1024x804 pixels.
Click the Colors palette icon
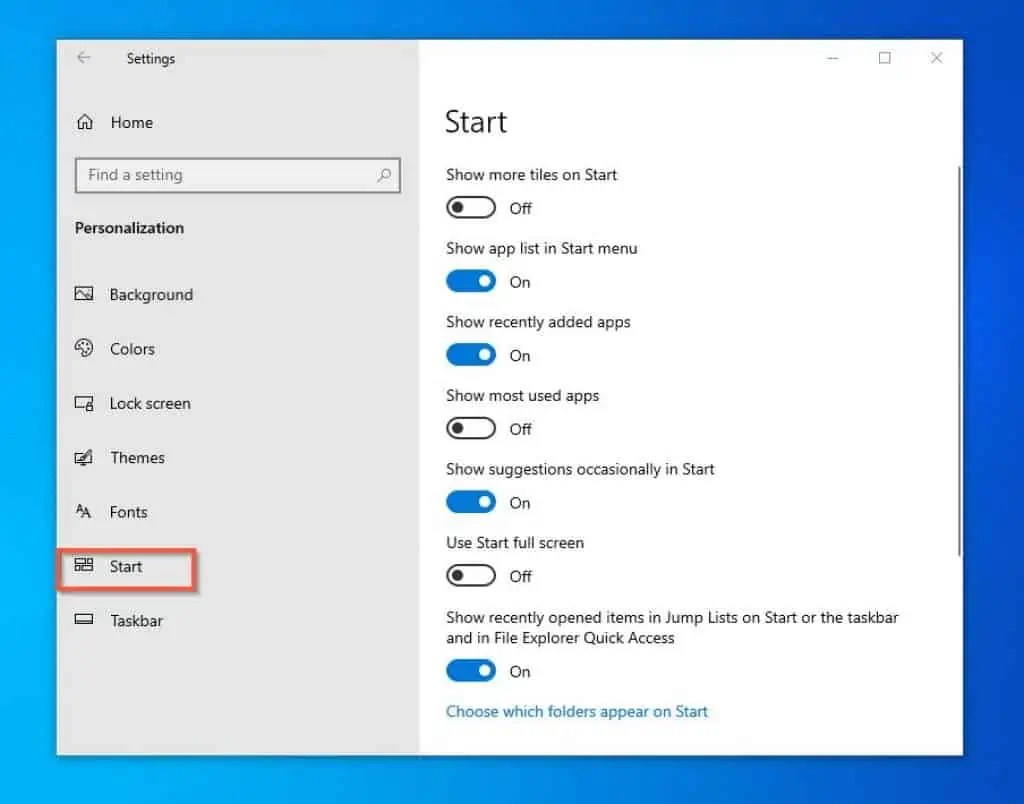coord(84,348)
